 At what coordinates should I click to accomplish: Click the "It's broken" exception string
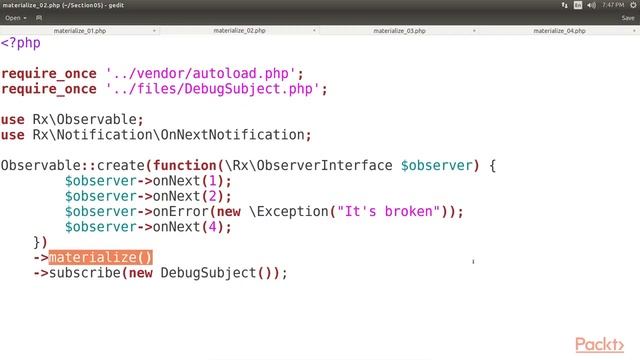pos(388,211)
